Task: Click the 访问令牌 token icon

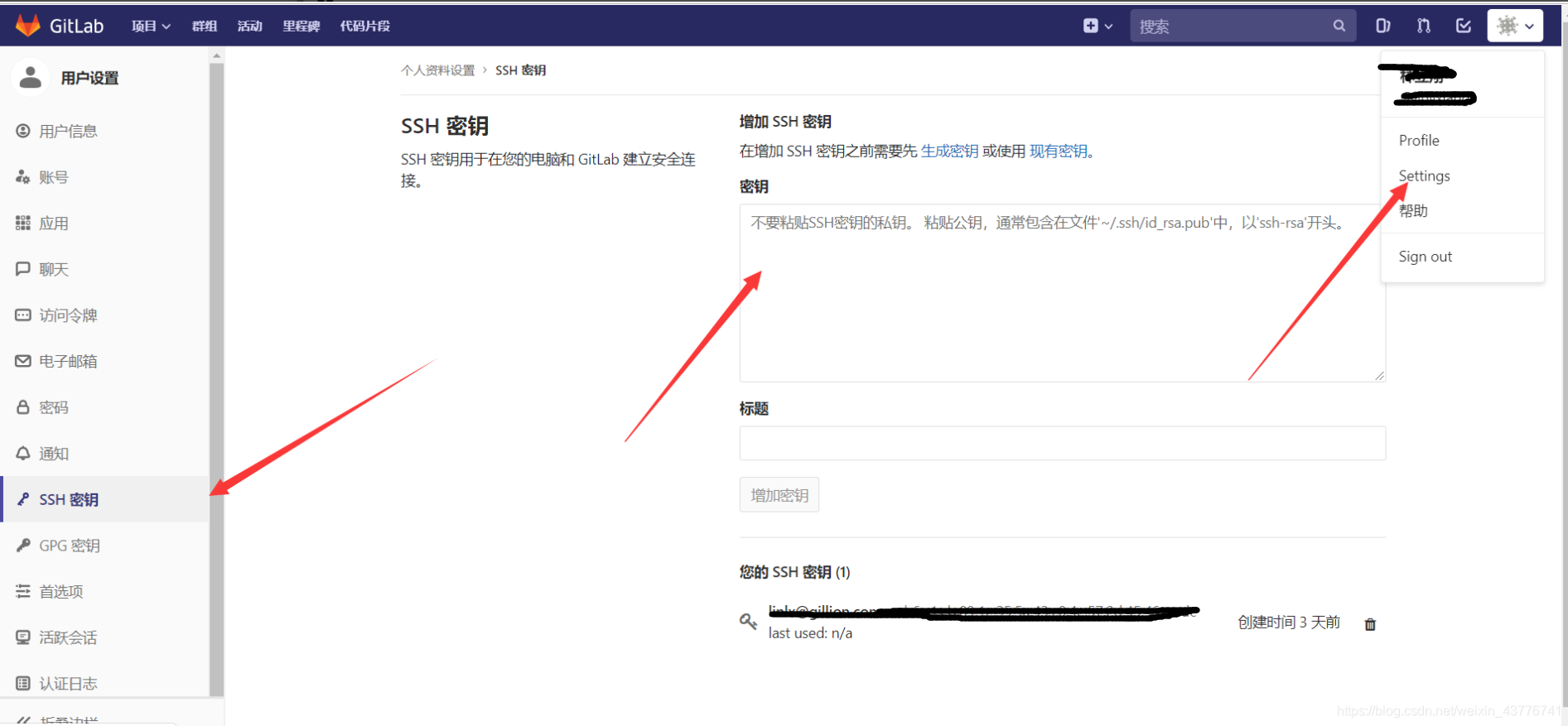Action: tap(23, 315)
